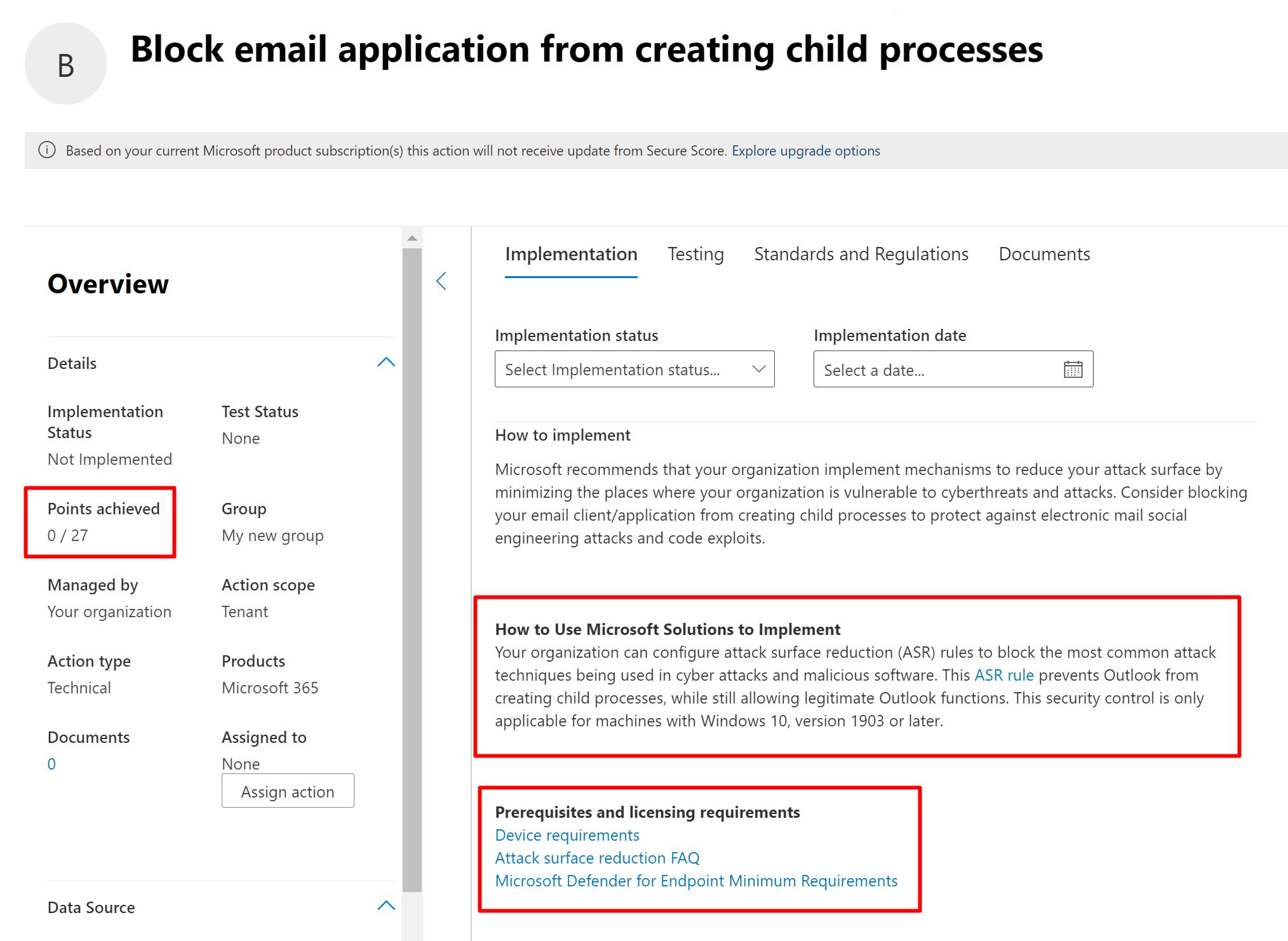Viewport: 1288px width, 941px height.
Task: Open the Implementation status dropdown
Action: 634,370
